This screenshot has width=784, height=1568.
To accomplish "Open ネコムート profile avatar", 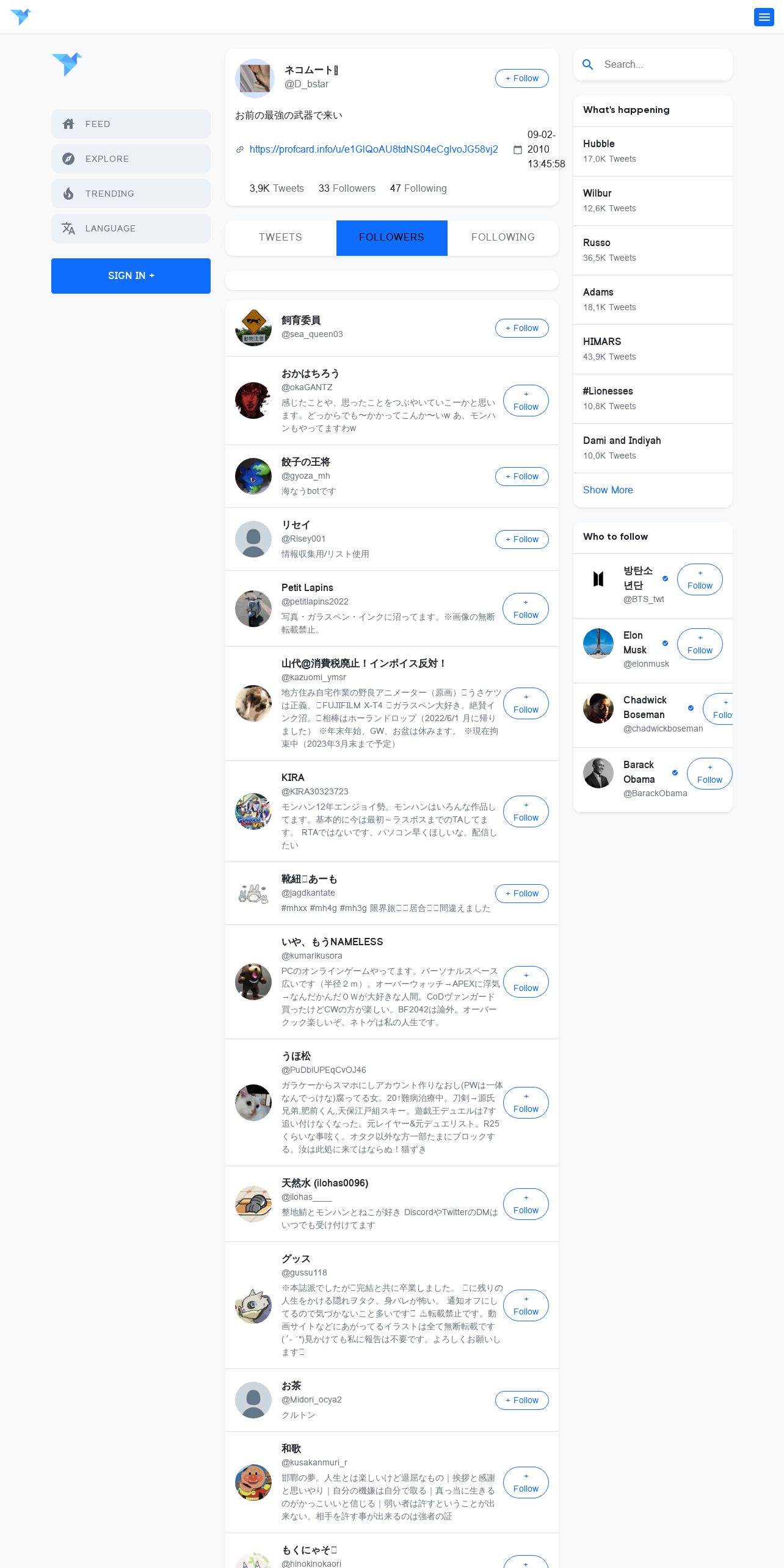I will (x=255, y=78).
